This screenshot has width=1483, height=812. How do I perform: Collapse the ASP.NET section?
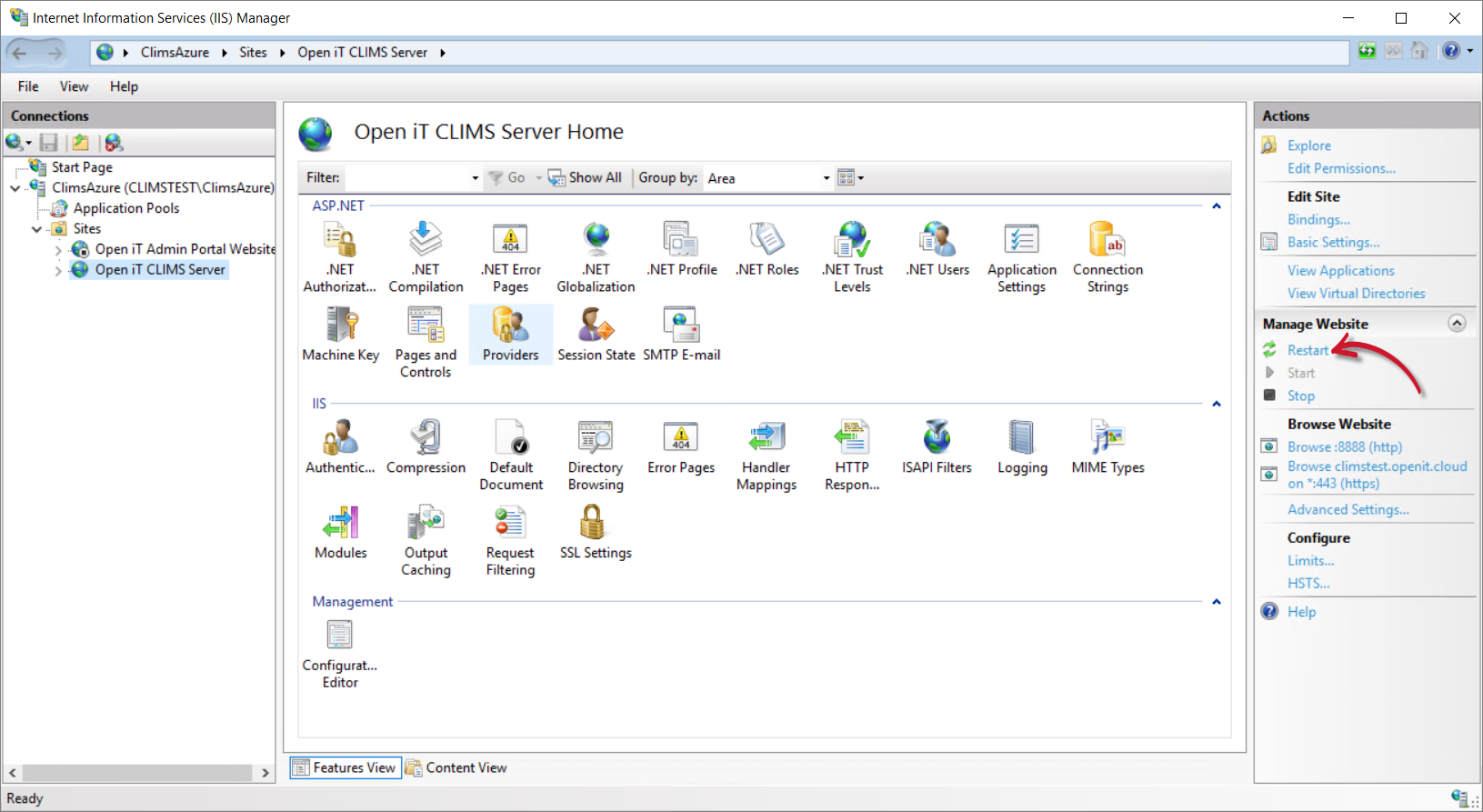coord(1216,206)
